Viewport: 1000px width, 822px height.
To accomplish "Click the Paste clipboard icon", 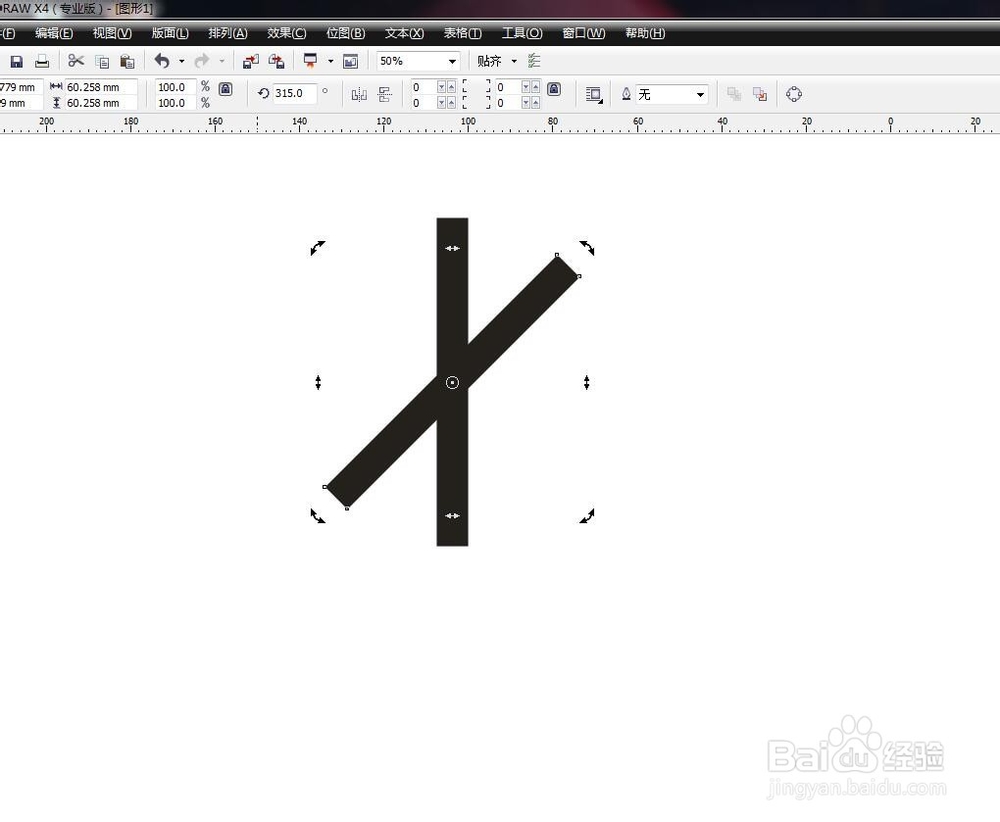I will click(x=128, y=61).
